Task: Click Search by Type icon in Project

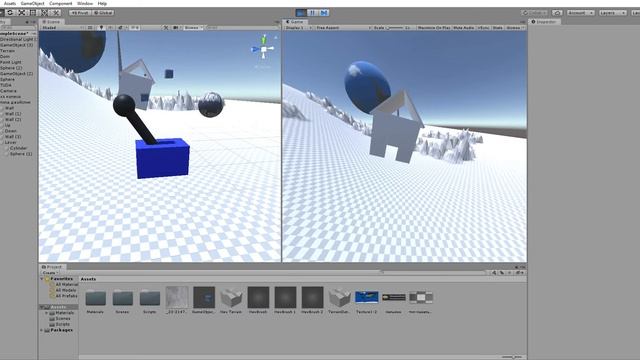Action: (494, 273)
